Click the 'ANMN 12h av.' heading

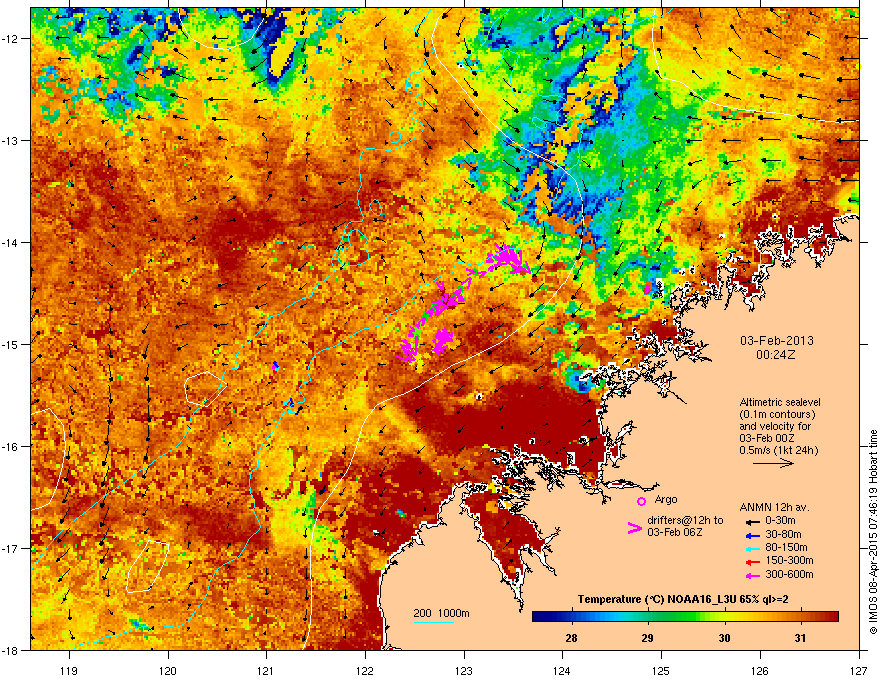(774, 507)
